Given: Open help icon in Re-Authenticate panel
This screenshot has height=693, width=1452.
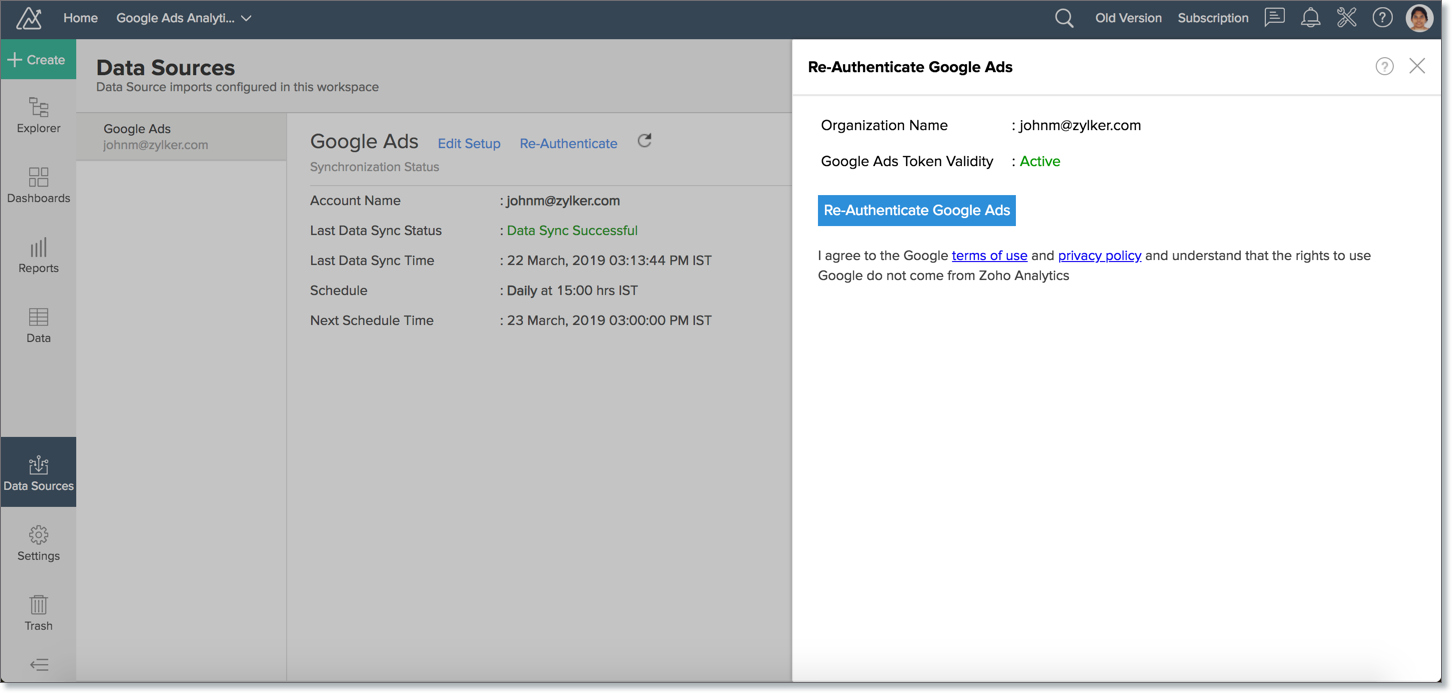Looking at the screenshot, I should (1384, 66).
